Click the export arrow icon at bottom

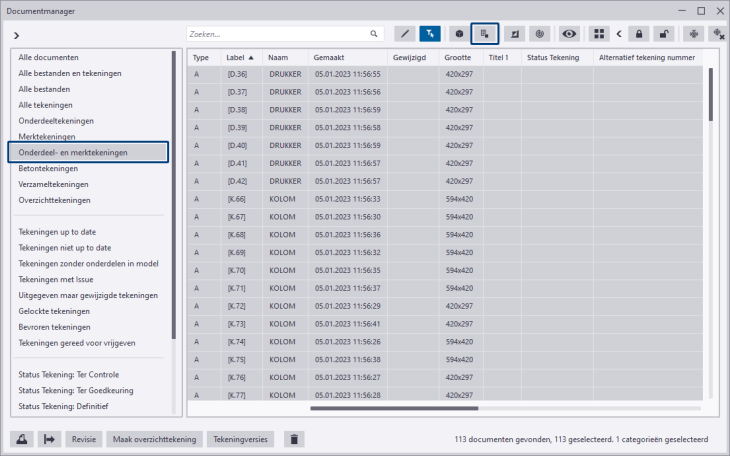click(50, 439)
